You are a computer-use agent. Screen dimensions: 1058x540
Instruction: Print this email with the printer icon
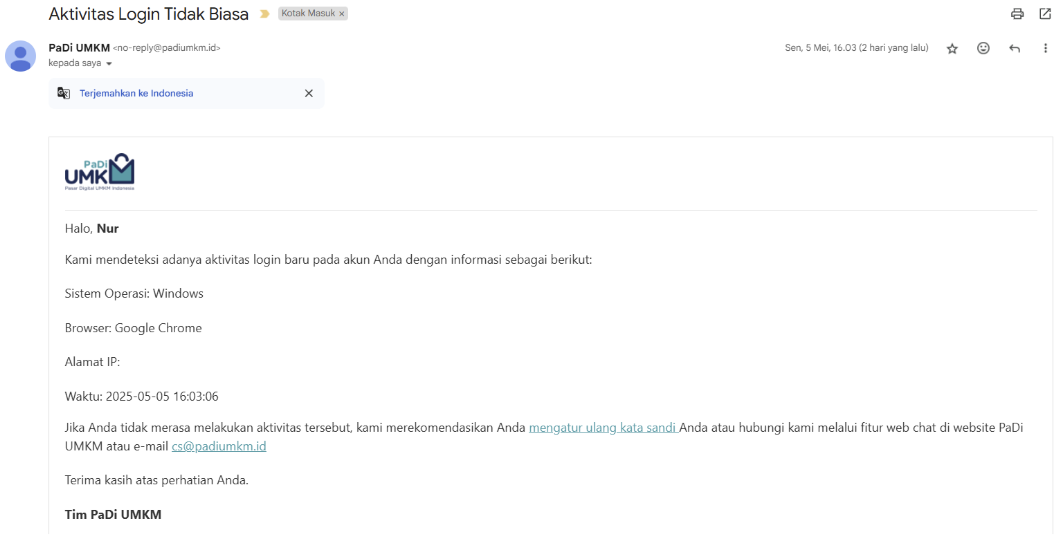click(1017, 14)
